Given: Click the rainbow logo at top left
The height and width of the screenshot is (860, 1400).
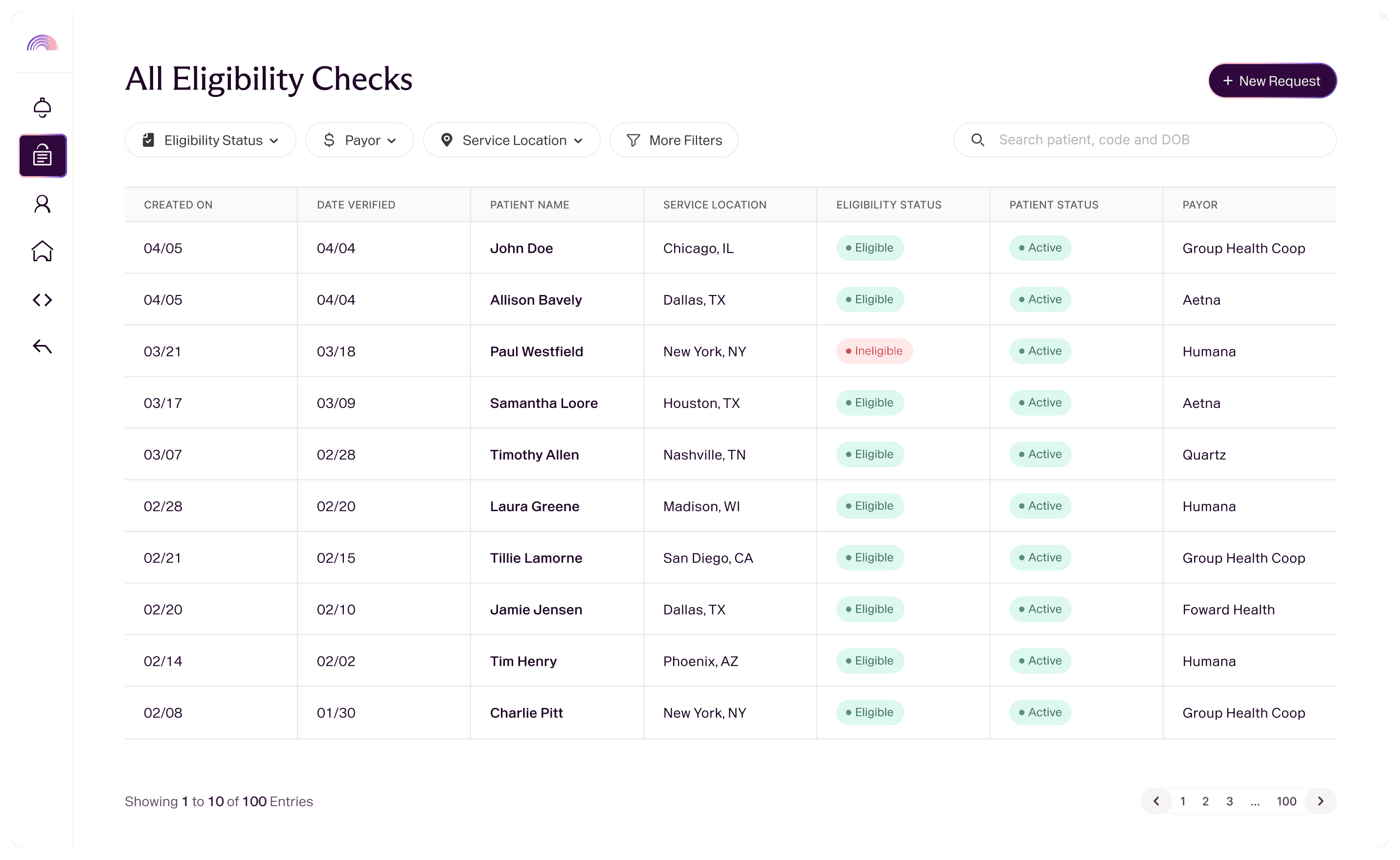Looking at the screenshot, I should pos(42,43).
